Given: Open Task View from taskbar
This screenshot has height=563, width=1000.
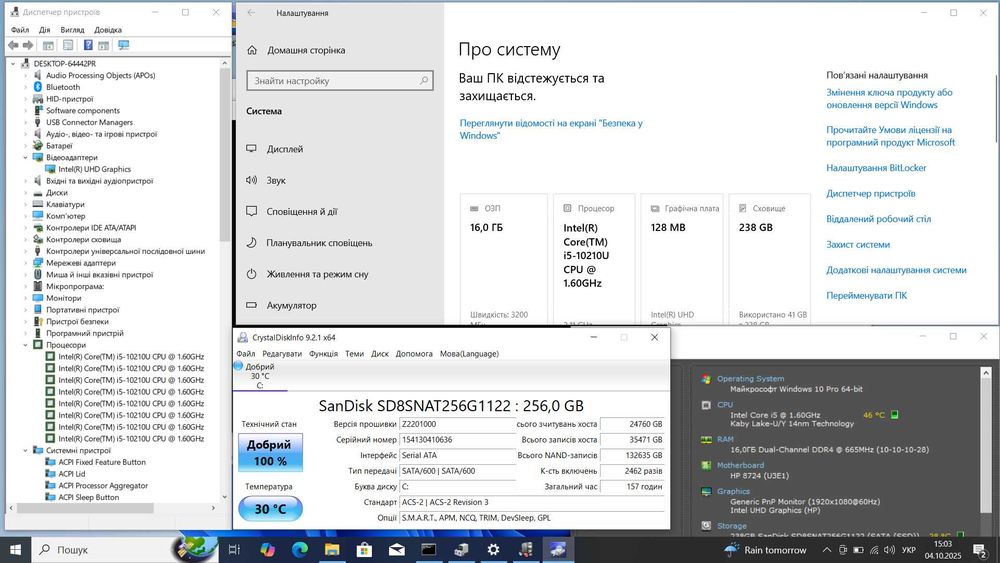Looking at the screenshot, I should tap(234, 550).
